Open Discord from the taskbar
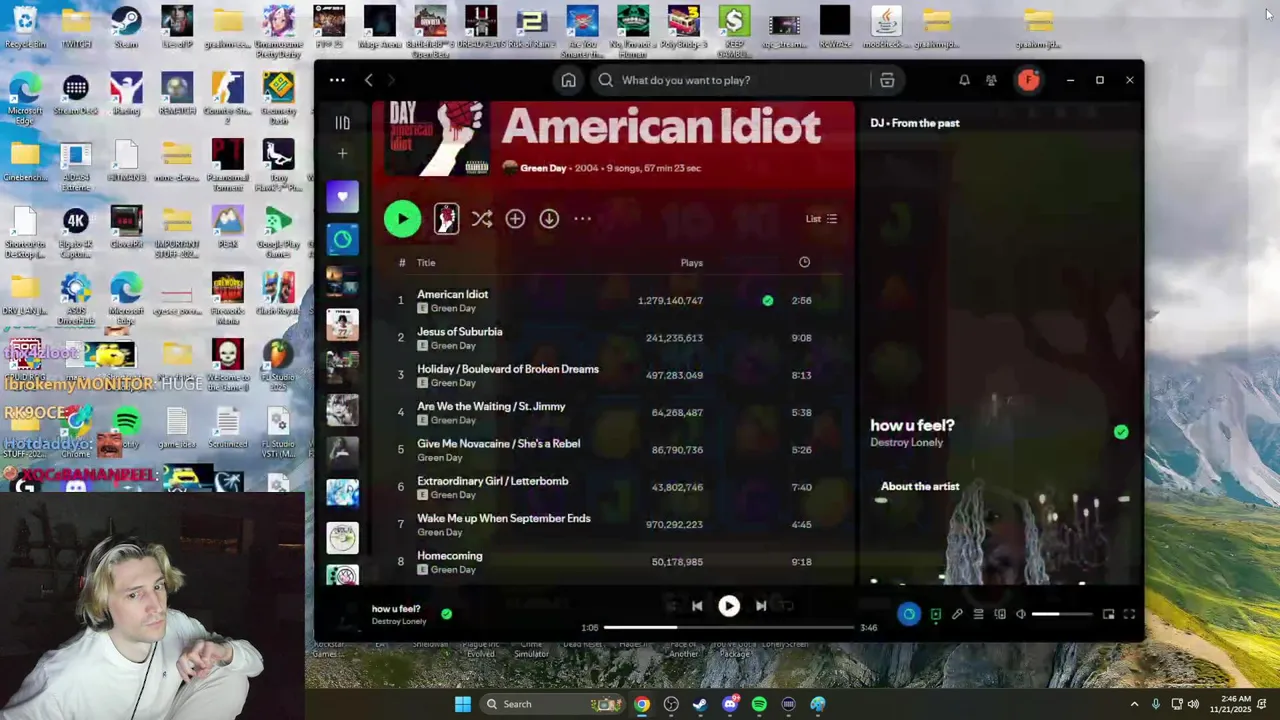 pyautogui.click(x=730, y=704)
